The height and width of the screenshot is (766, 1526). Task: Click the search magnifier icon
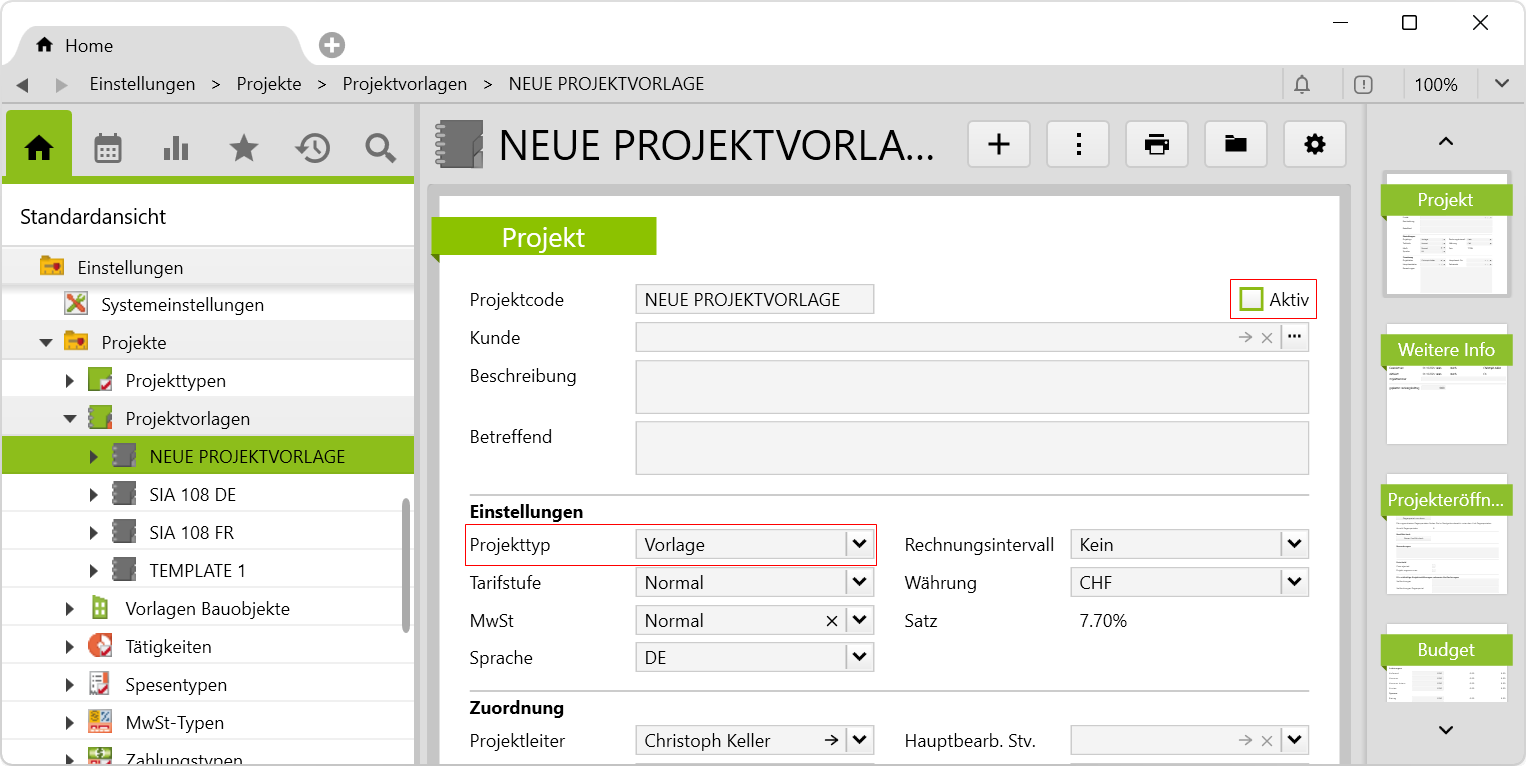[x=380, y=149]
